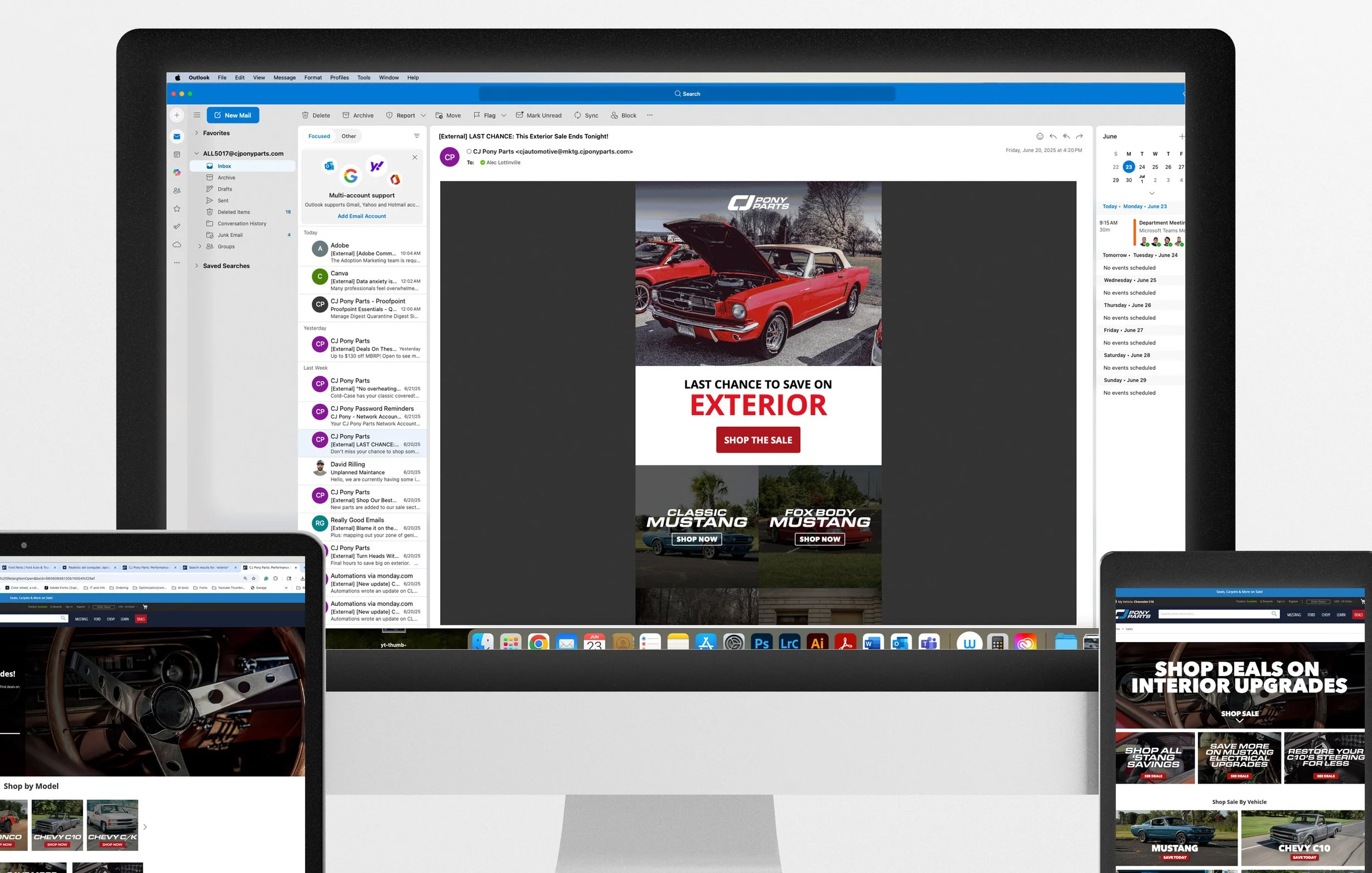Select the Inbox folder
1372x873 pixels.
tap(243, 166)
